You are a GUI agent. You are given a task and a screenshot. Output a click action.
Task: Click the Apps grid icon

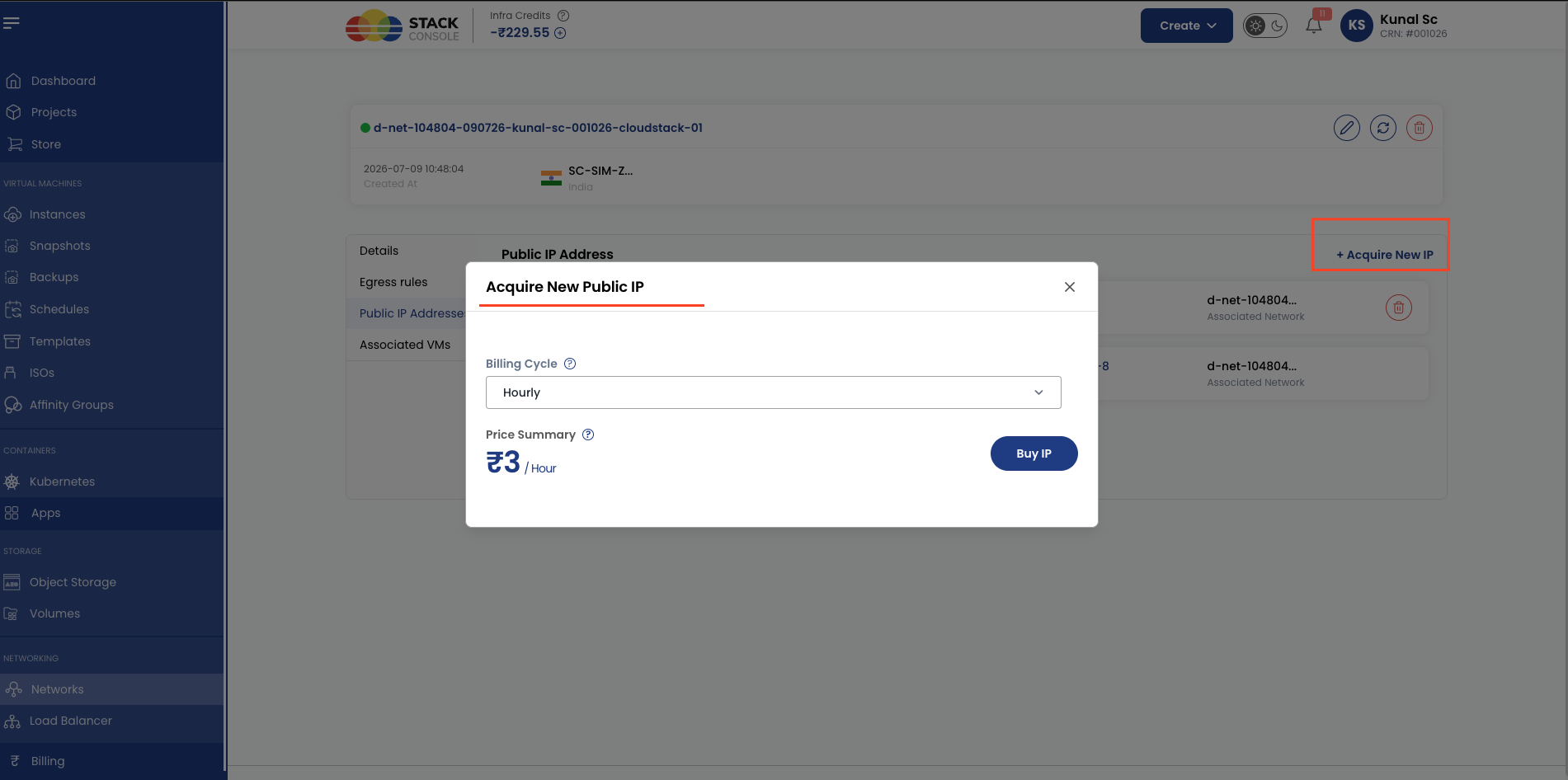[12, 513]
